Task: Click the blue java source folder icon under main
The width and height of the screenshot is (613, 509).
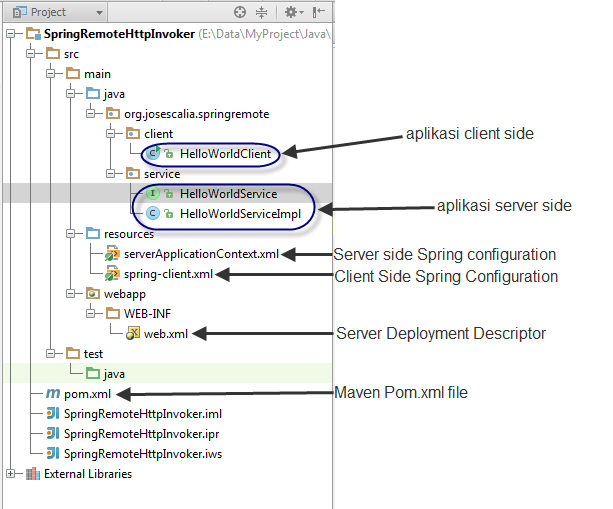Action: (x=93, y=93)
